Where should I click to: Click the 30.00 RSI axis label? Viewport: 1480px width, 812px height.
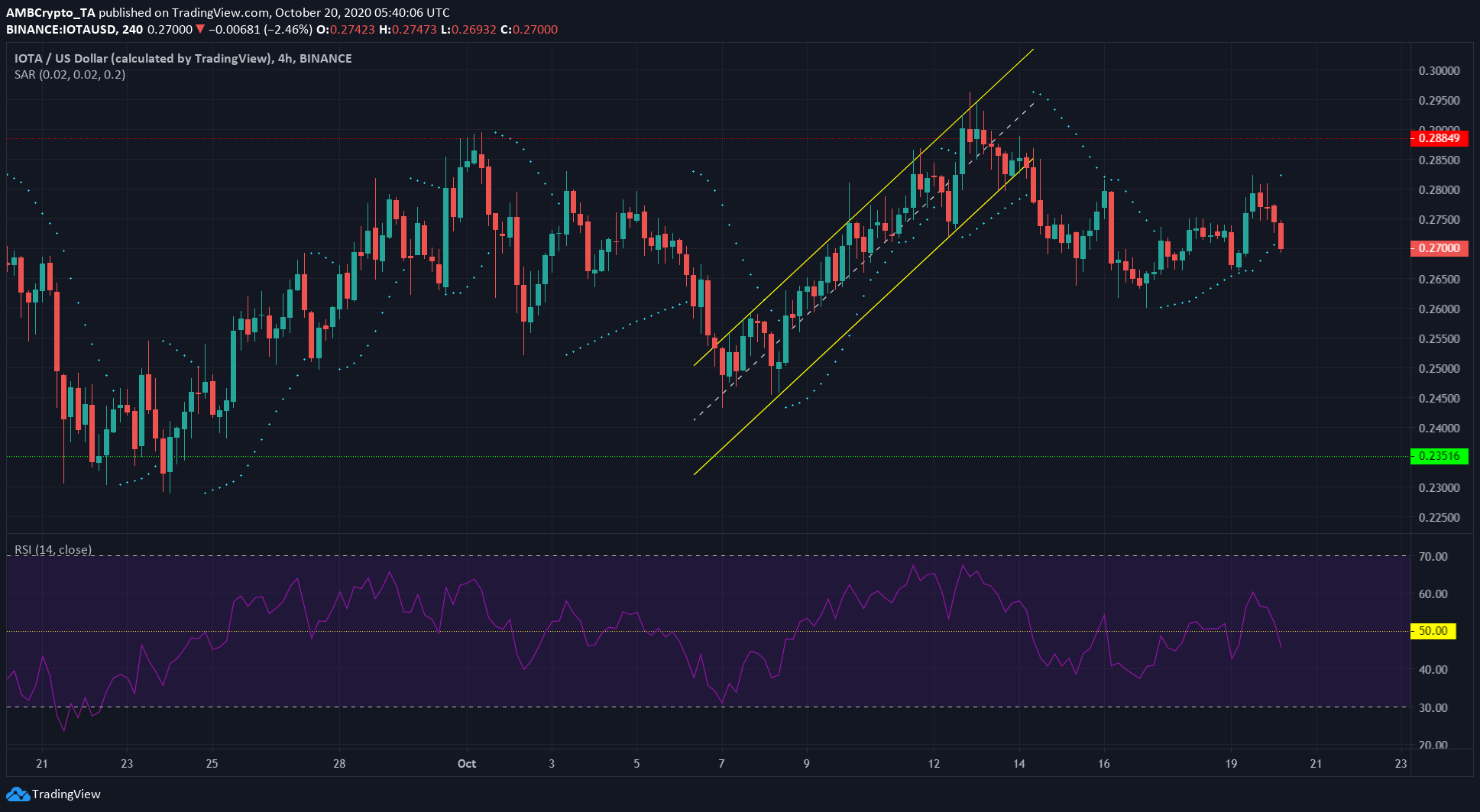tap(1433, 708)
